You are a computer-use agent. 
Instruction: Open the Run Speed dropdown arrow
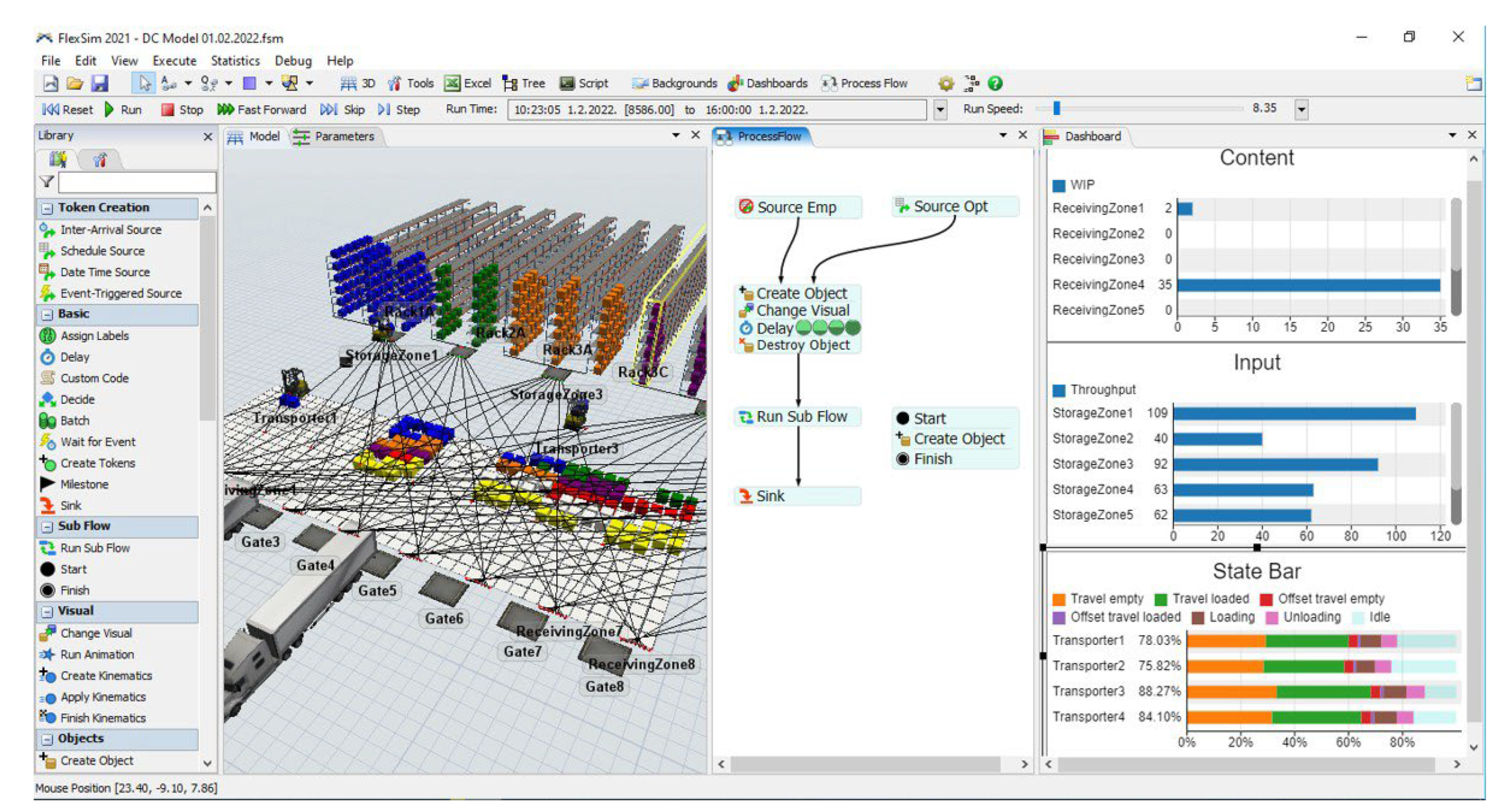(1301, 109)
